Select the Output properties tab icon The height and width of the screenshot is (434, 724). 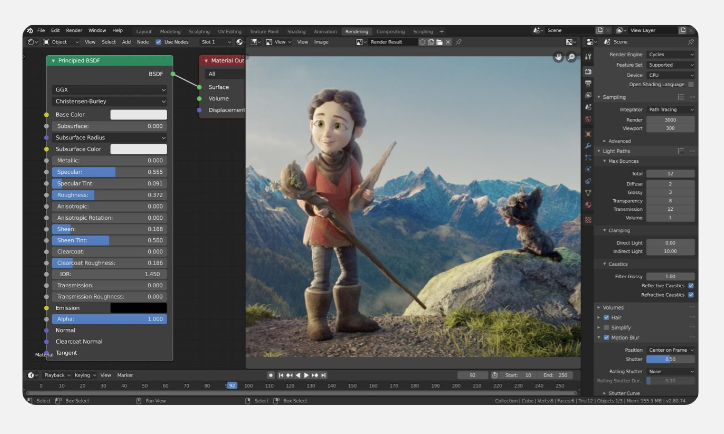[x=588, y=84]
